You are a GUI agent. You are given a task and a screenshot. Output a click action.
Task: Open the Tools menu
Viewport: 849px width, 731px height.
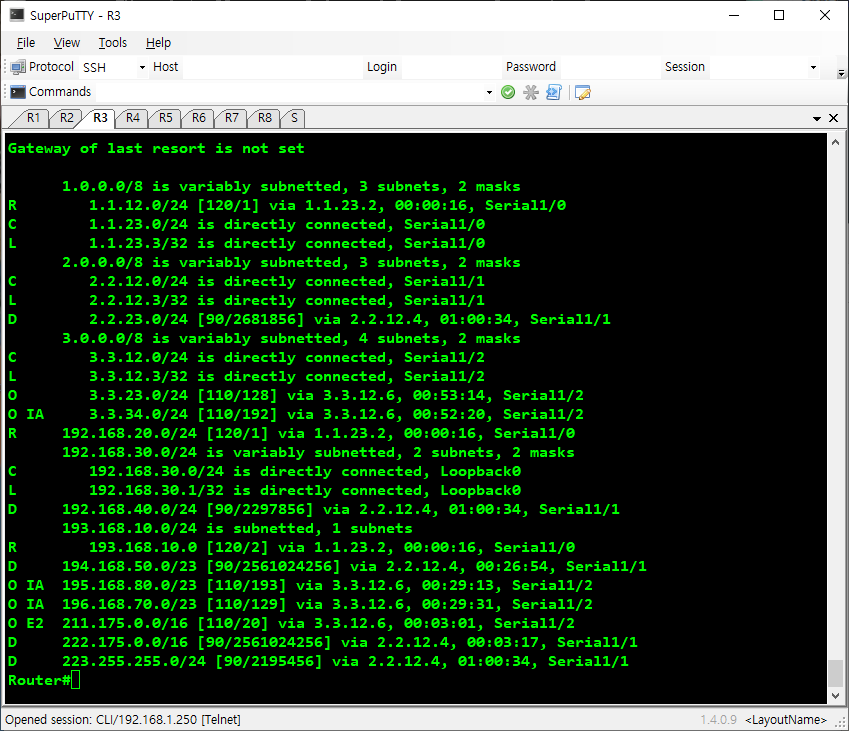(113, 43)
